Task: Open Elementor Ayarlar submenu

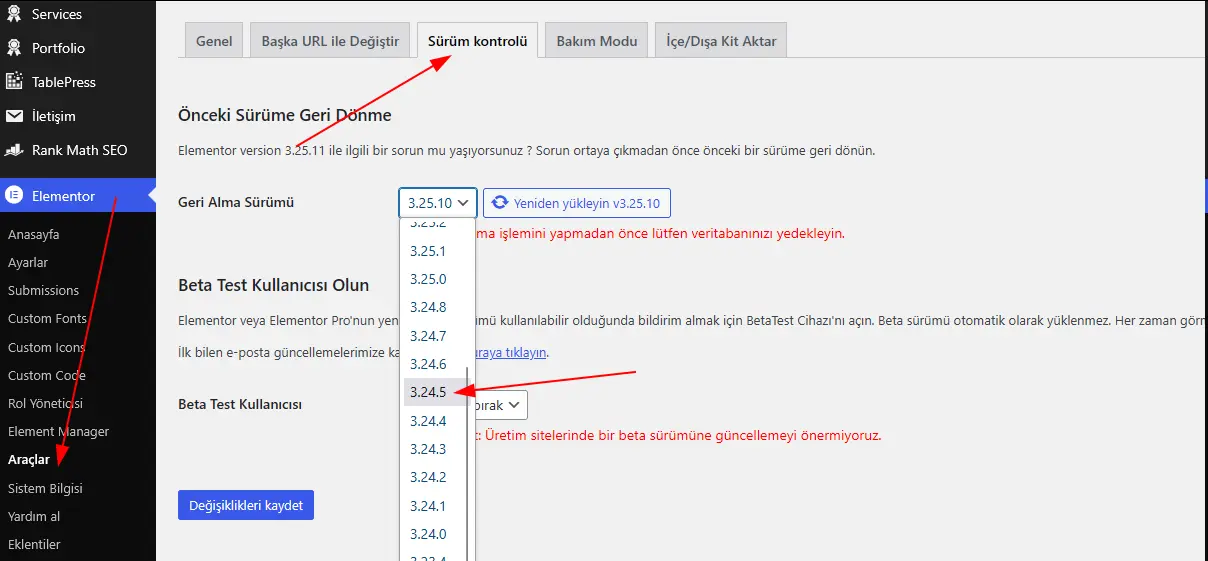Action: [x=28, y=263]
